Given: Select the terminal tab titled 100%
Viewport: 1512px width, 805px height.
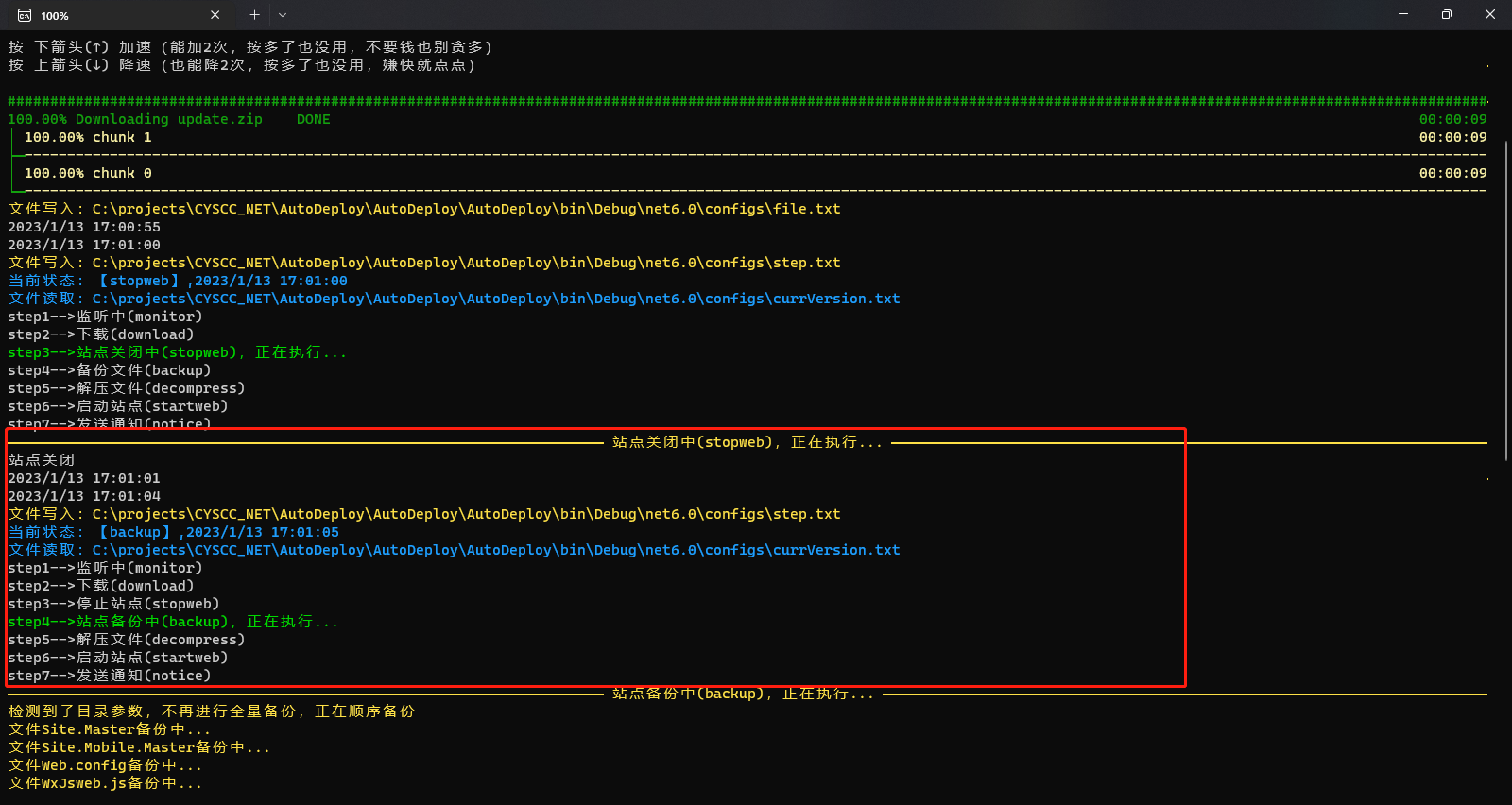Looking at the screenshot, I should (x=117, y=15).
